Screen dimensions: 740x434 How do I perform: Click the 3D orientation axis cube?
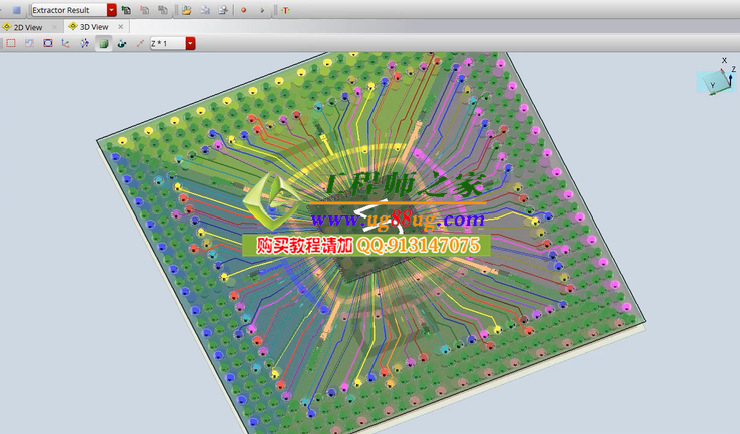pos(714,81)
